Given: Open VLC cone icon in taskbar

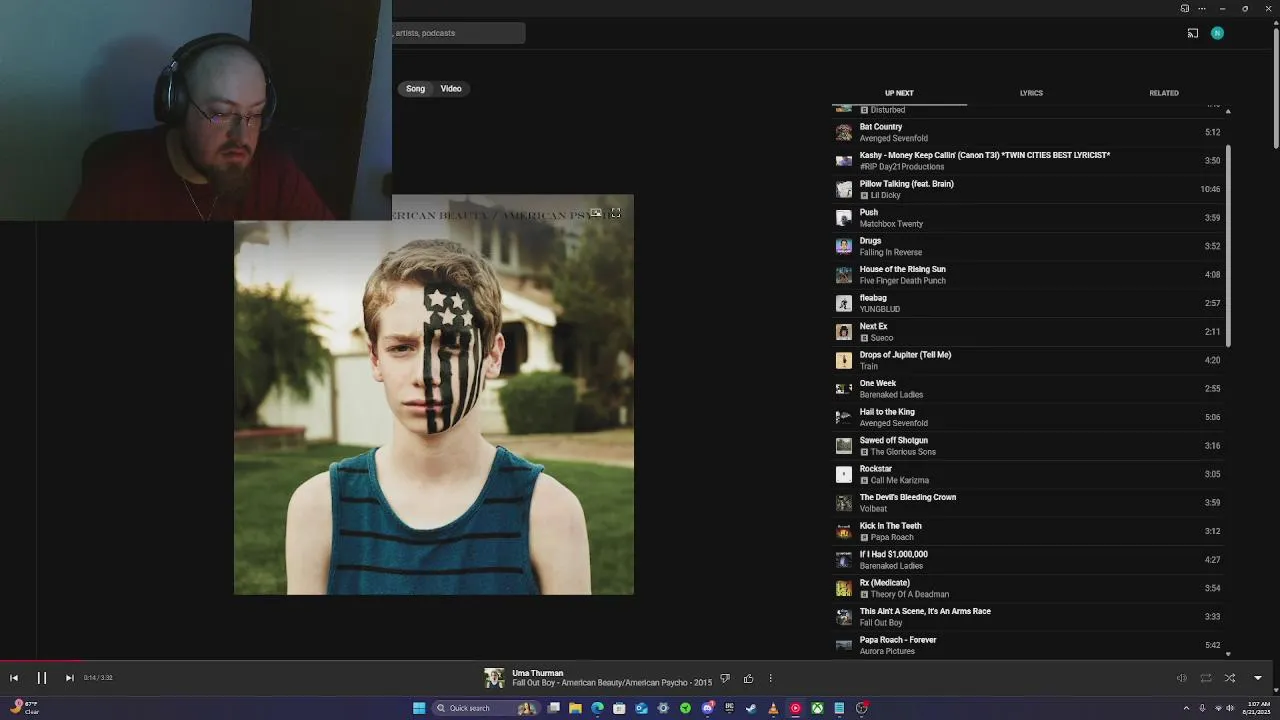Looking at the screenshot, I should [773, 708].
